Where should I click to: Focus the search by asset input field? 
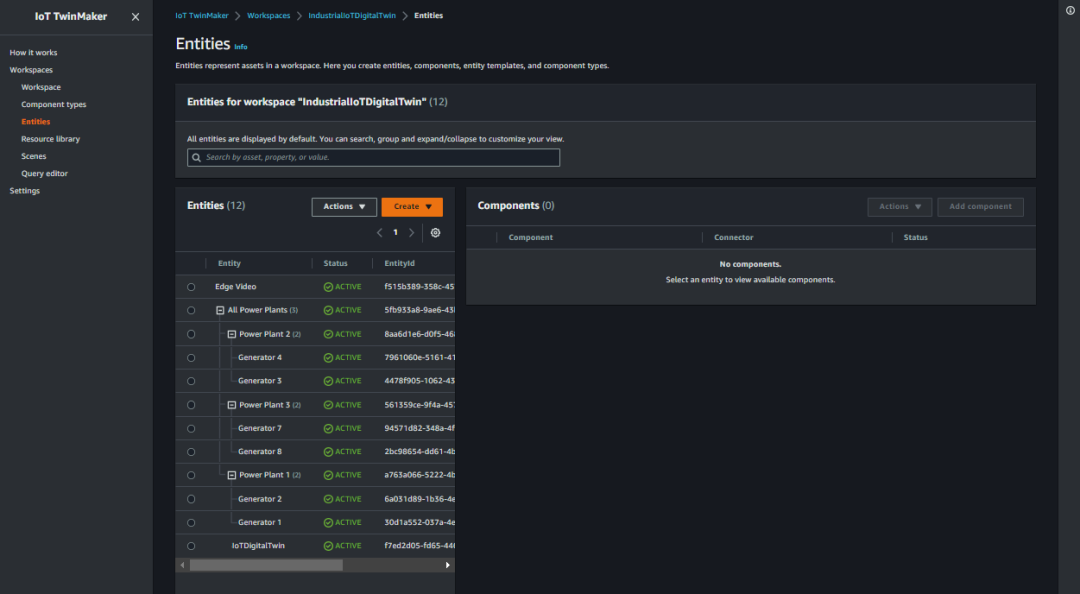tap(373, 157)
